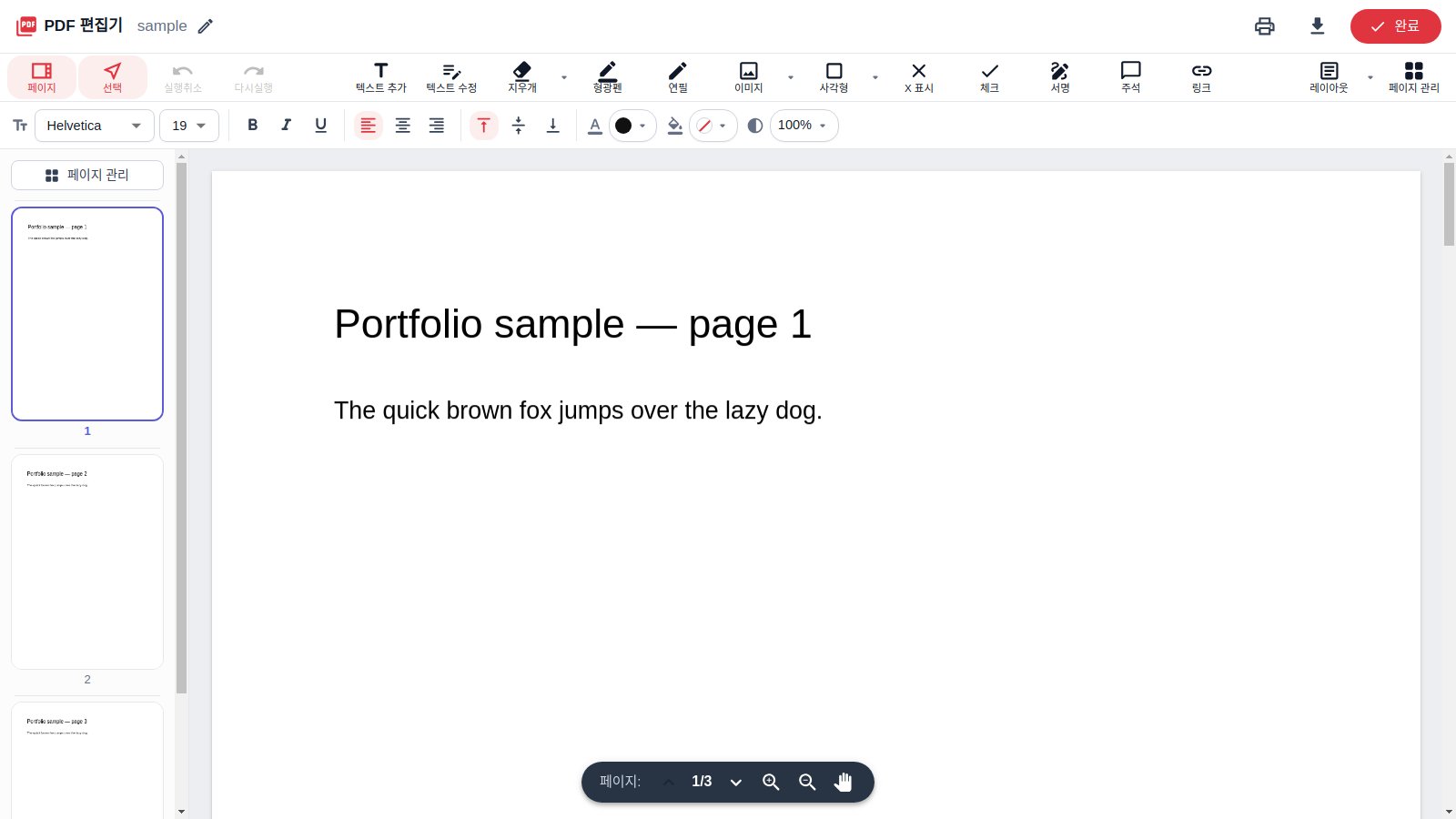Download the PDF file

tap(1318, 26)
